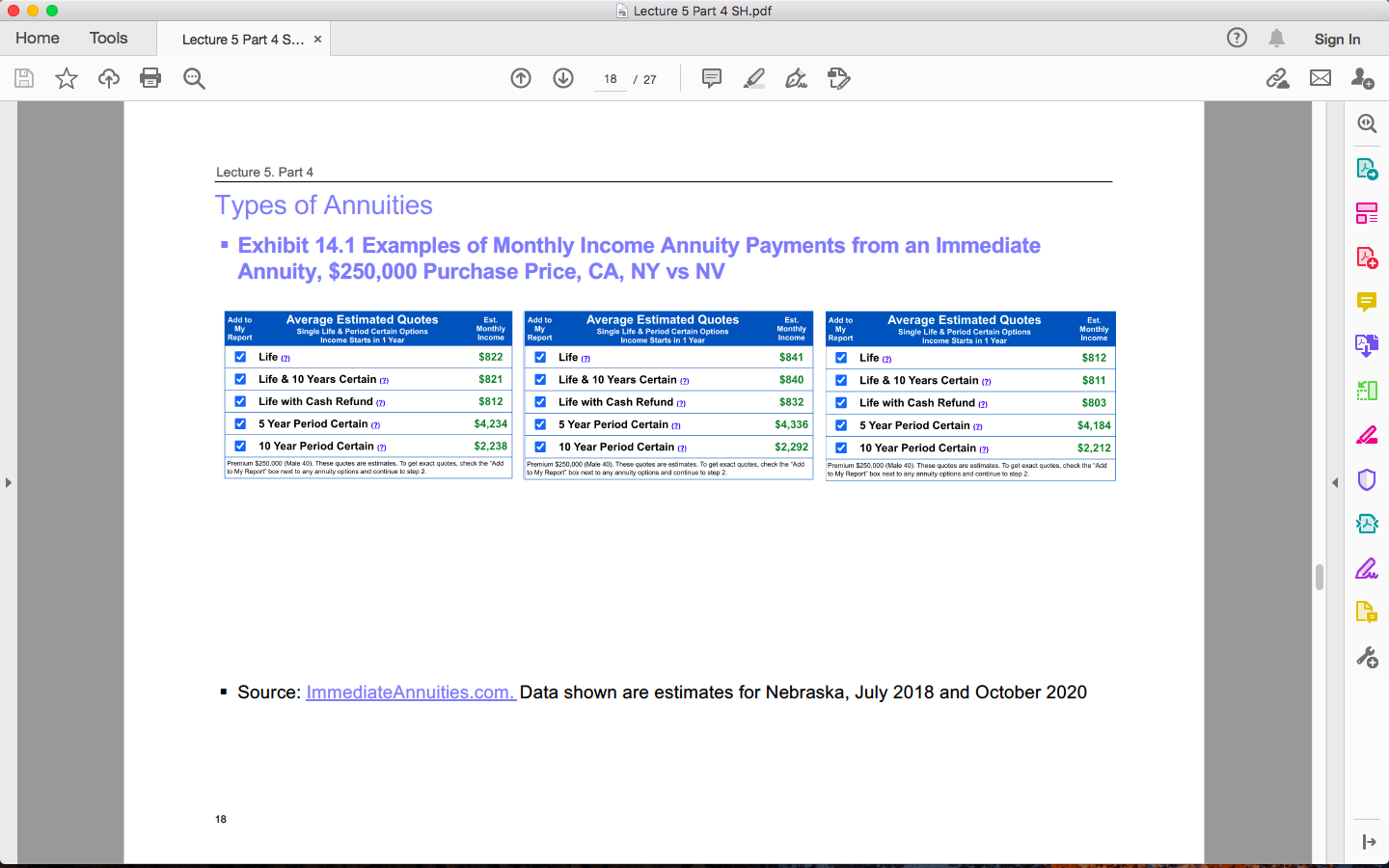Click the $4,336 value in middle table

coord(792,424)
